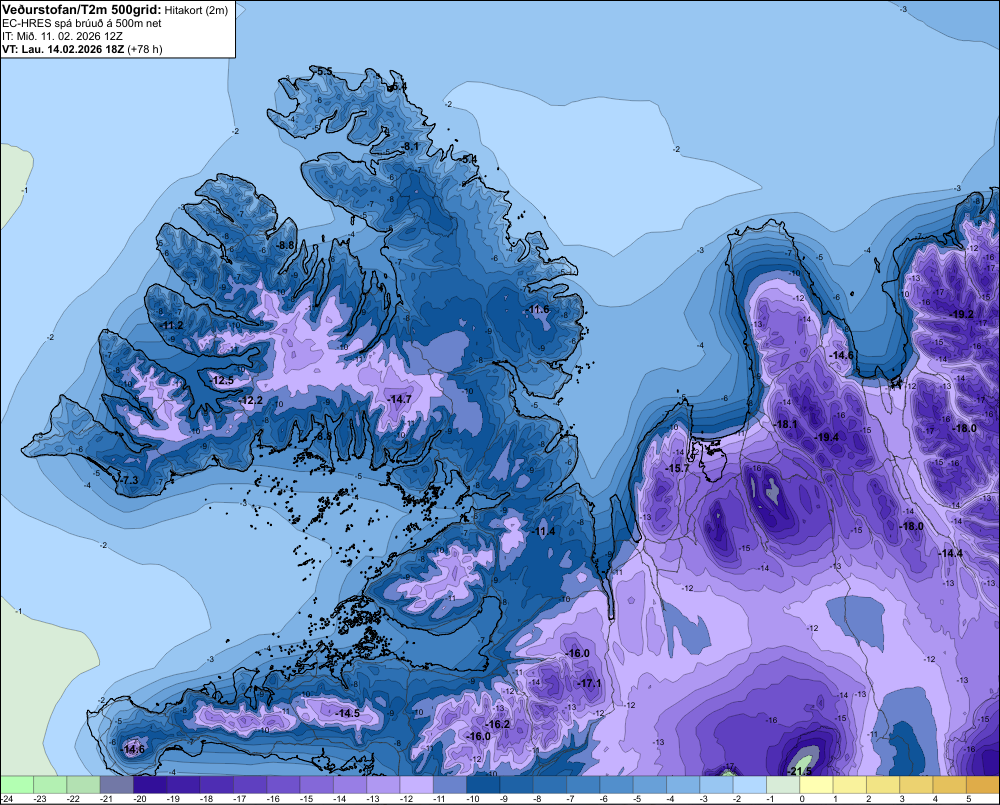Viewport: 1000px width, 805px height.
Task: Select legend swatch between 4 and 5
Action: coord(950,784)
